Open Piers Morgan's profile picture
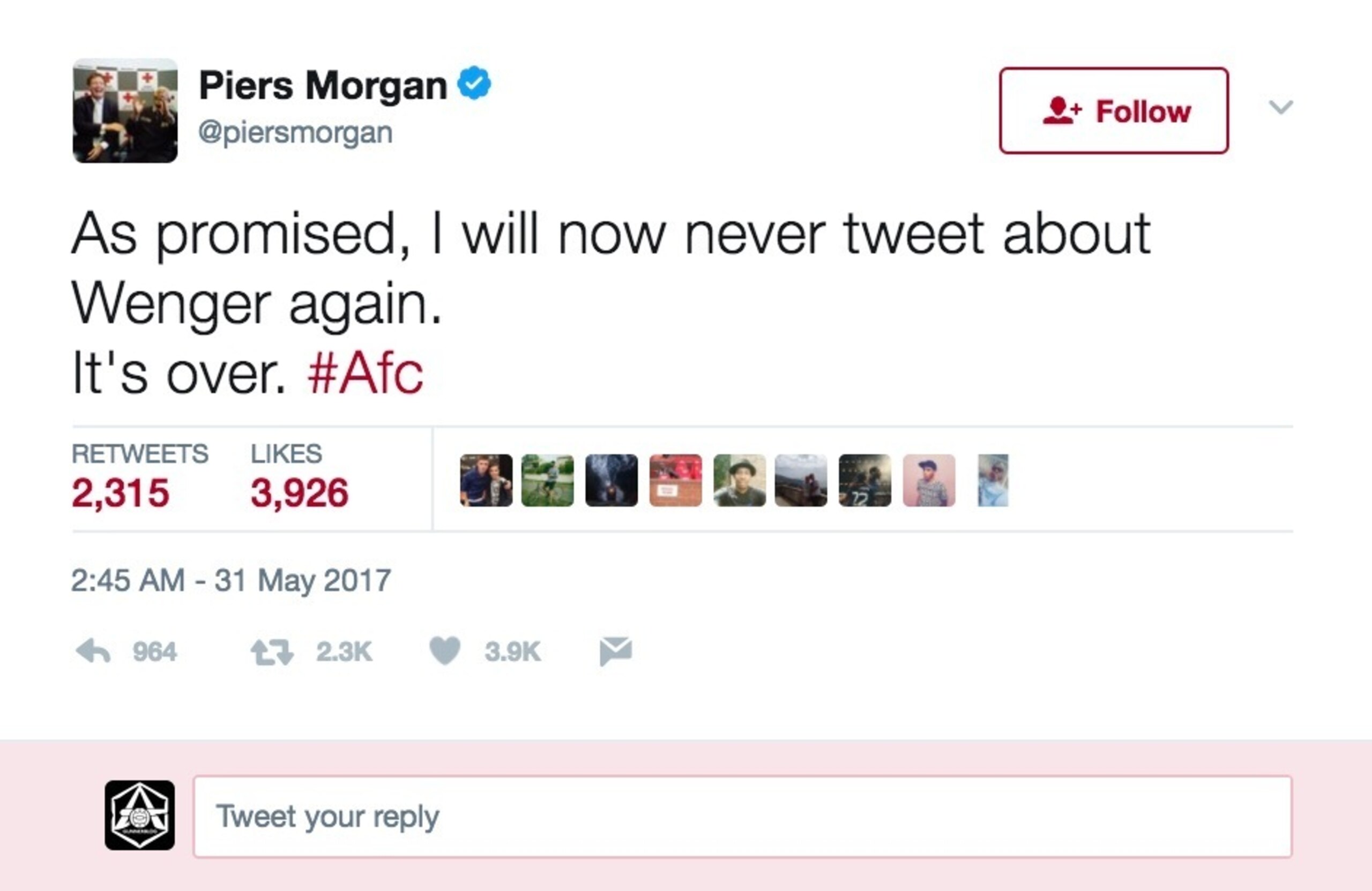This screenshot has width=1372, height=891. [125, 111]
